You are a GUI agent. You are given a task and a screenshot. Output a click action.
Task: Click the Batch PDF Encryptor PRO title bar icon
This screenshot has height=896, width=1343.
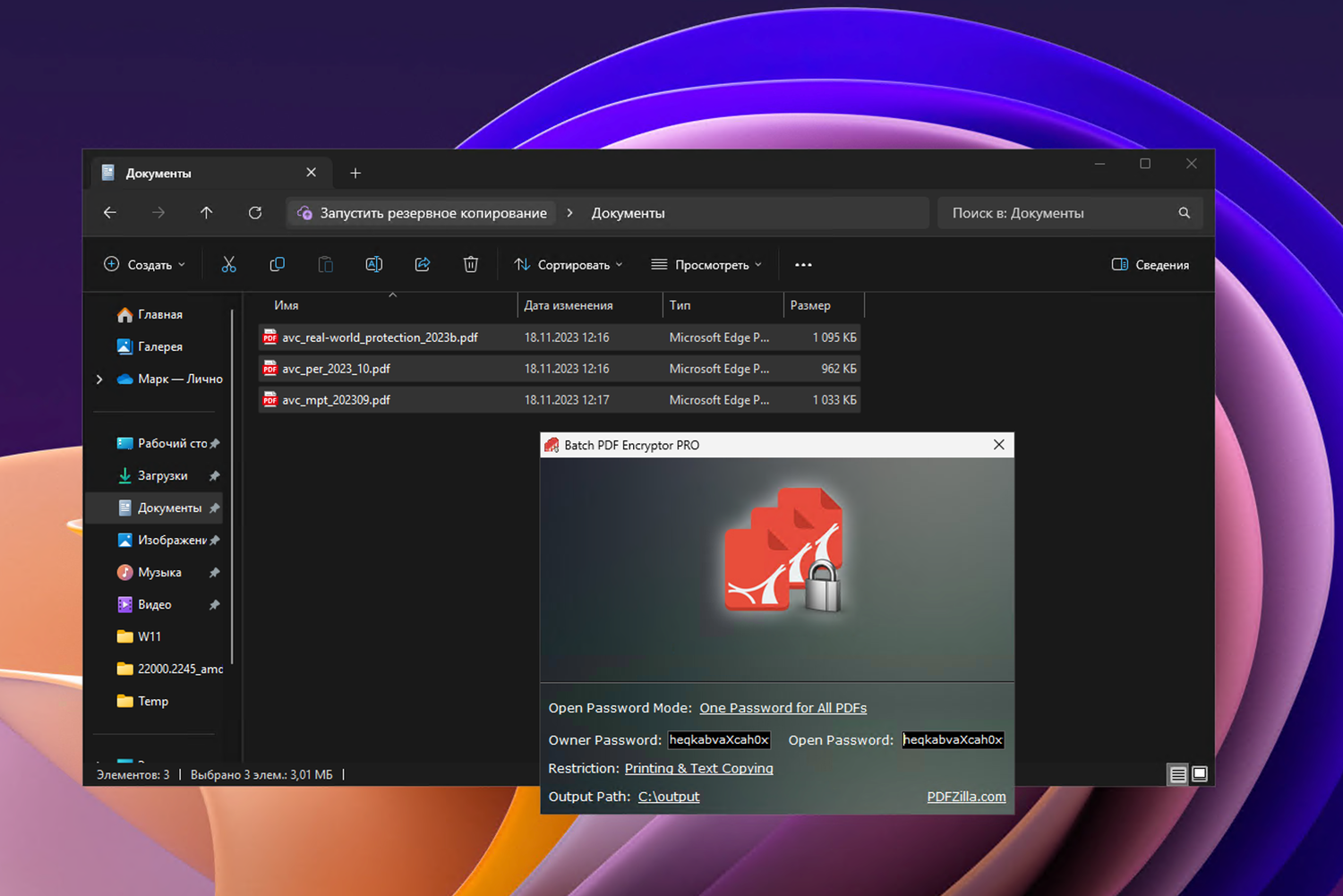(x=552, y=445)
